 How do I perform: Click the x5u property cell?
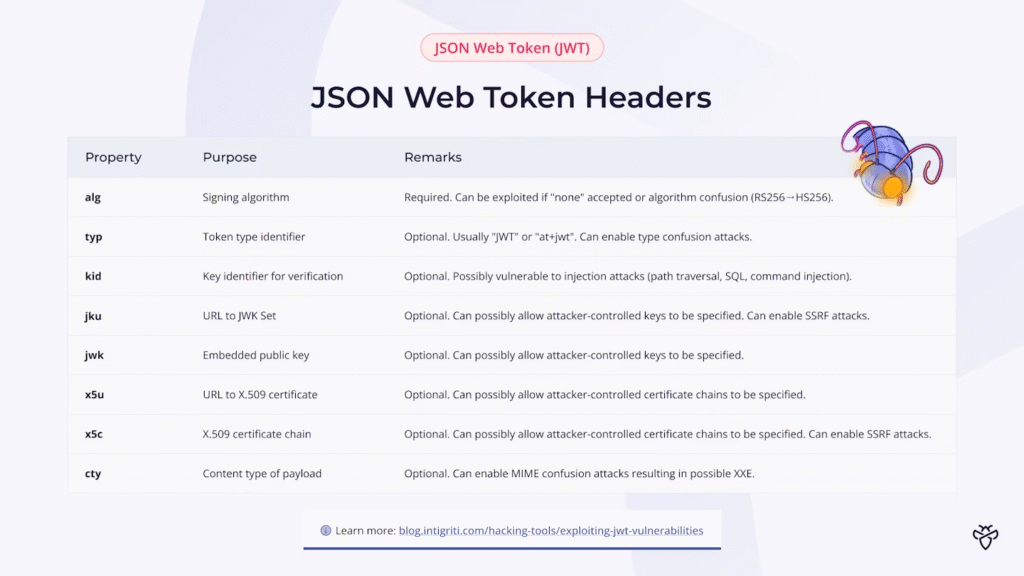coord(94,395)
